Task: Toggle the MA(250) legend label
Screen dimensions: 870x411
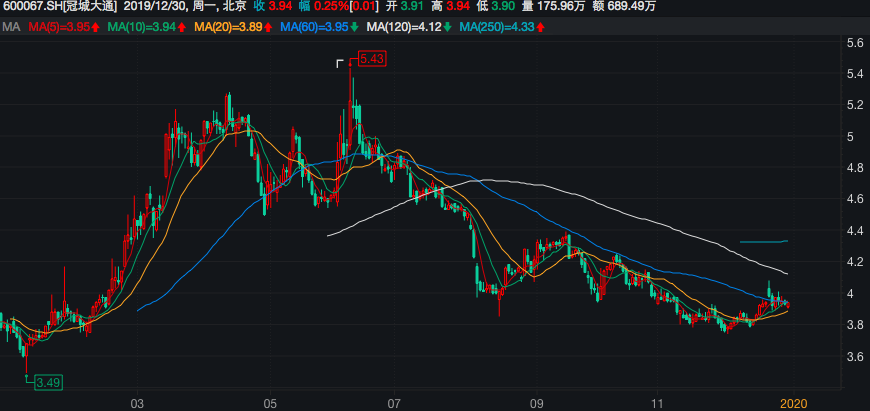Action: pos(495,25)
